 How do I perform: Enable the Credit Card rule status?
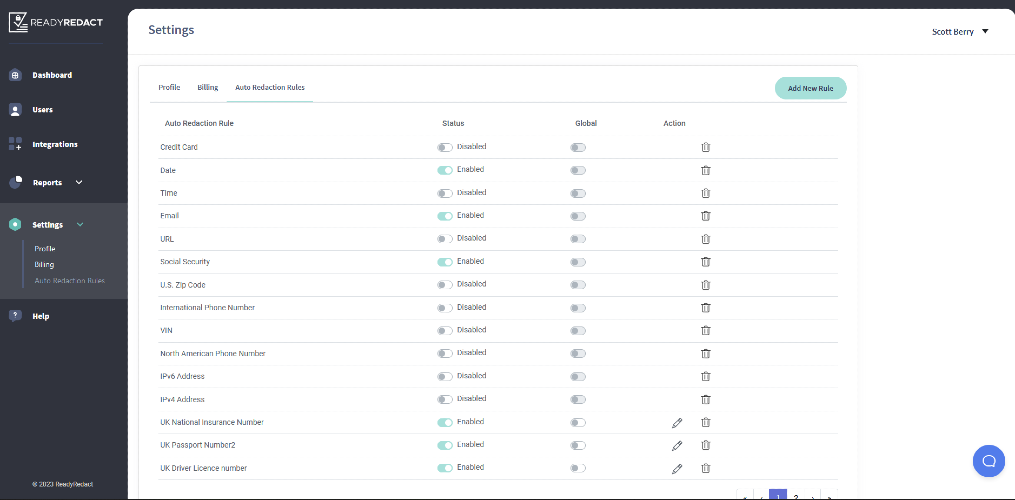coord(445,147)
